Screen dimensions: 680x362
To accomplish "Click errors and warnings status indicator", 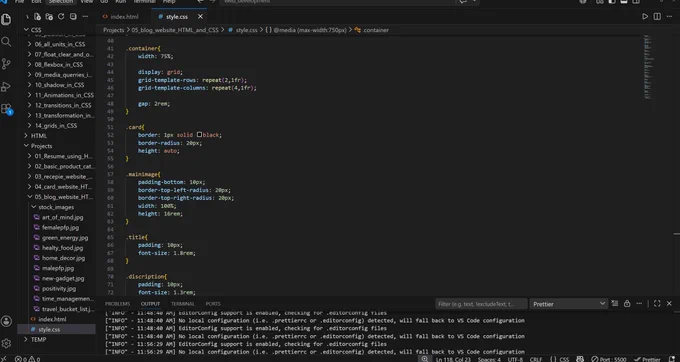I will (x=28, y=359).
